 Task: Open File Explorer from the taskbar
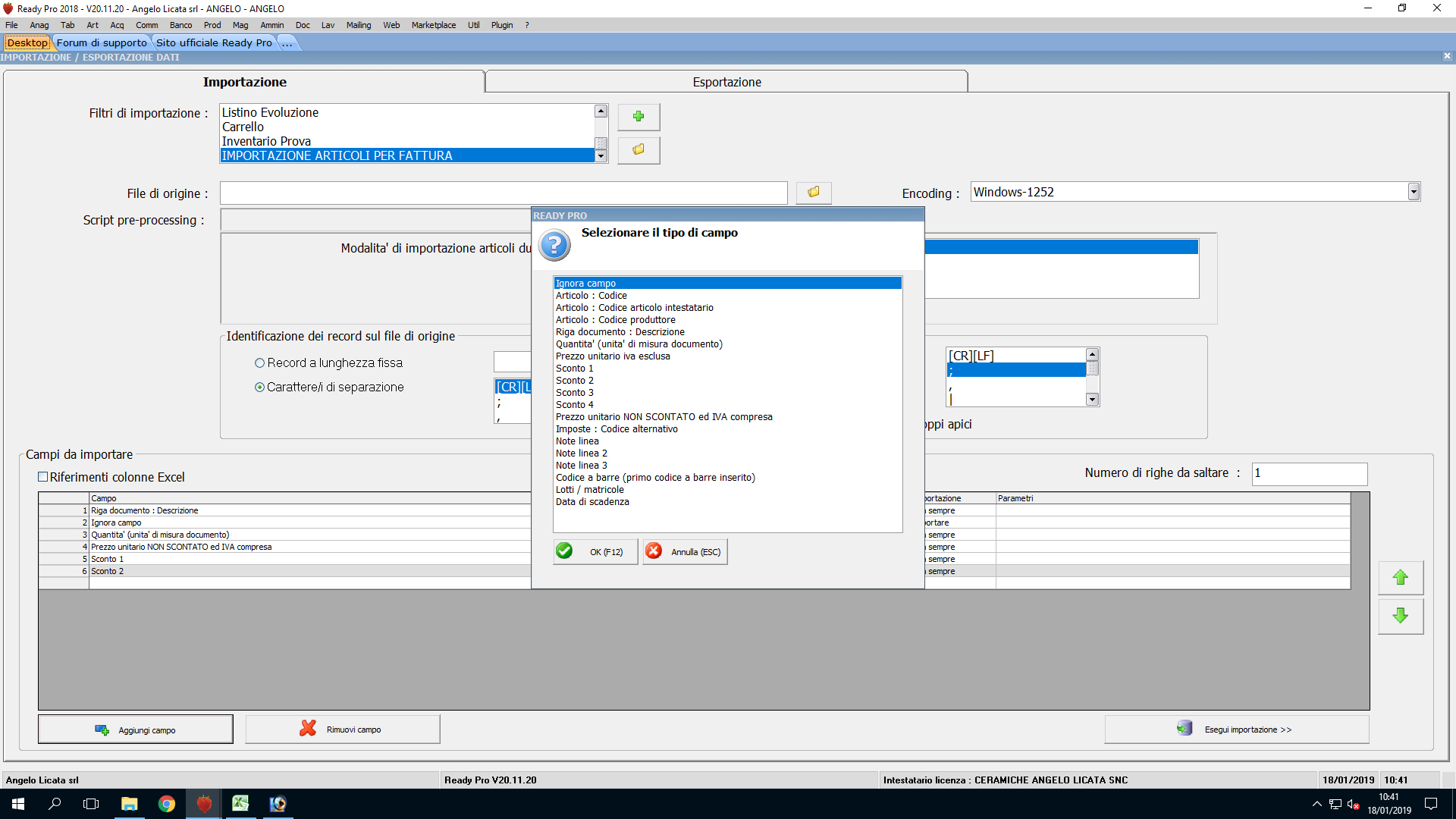click(x=130, y=804)
